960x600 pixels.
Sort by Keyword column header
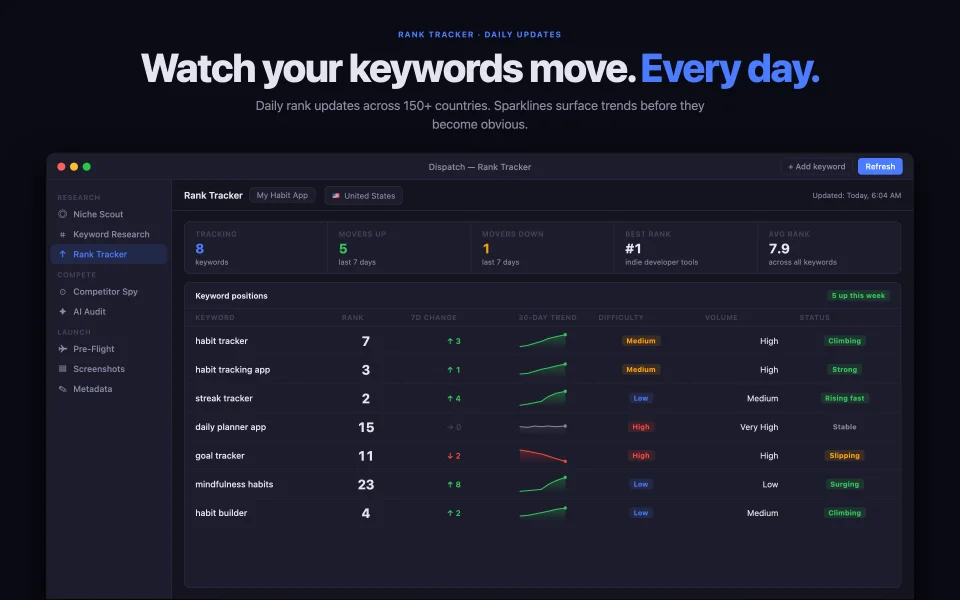(x=215, y=318)
